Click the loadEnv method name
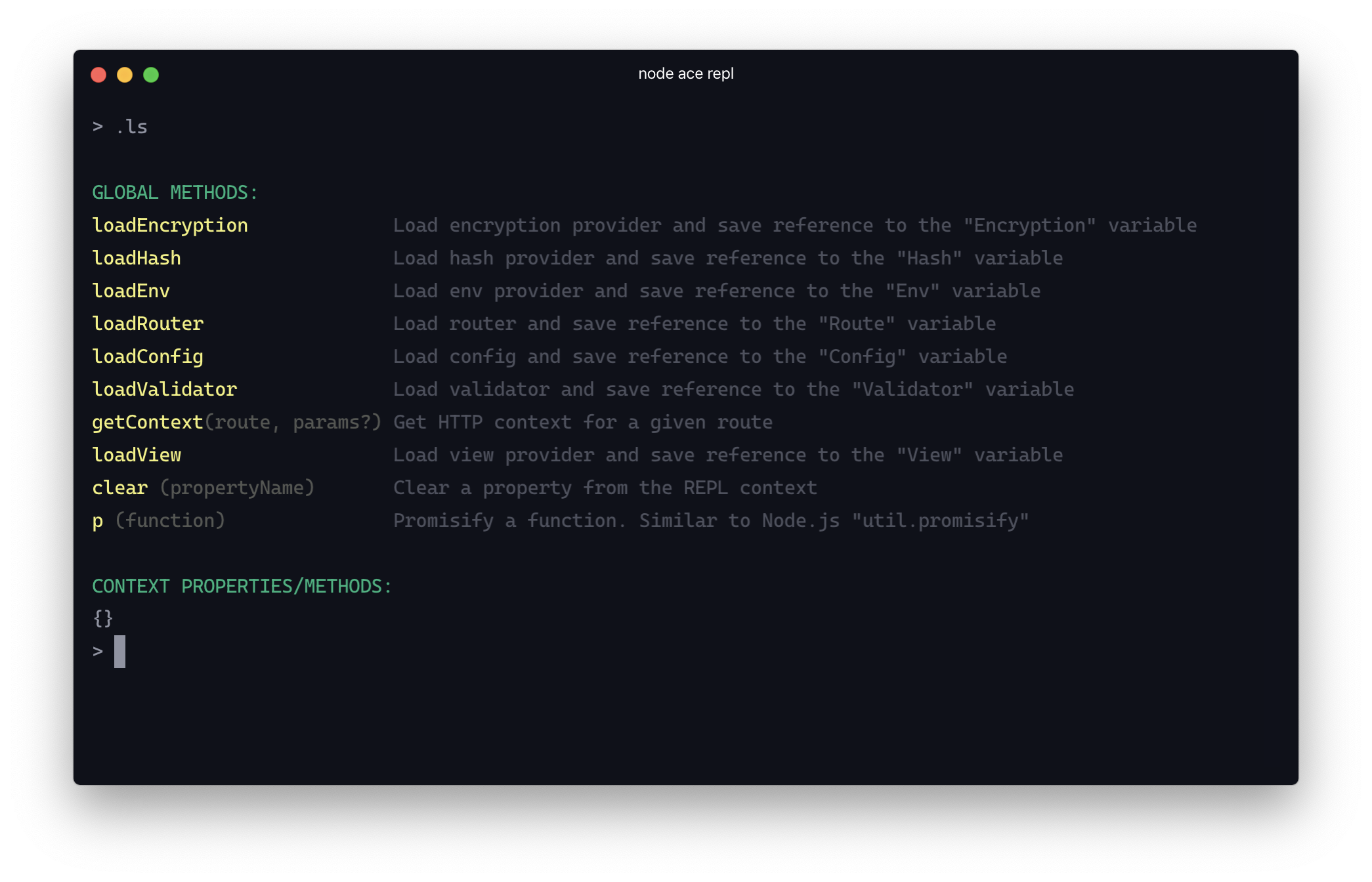The height and width of the screenshot is (882, 1372). point(131,291)
